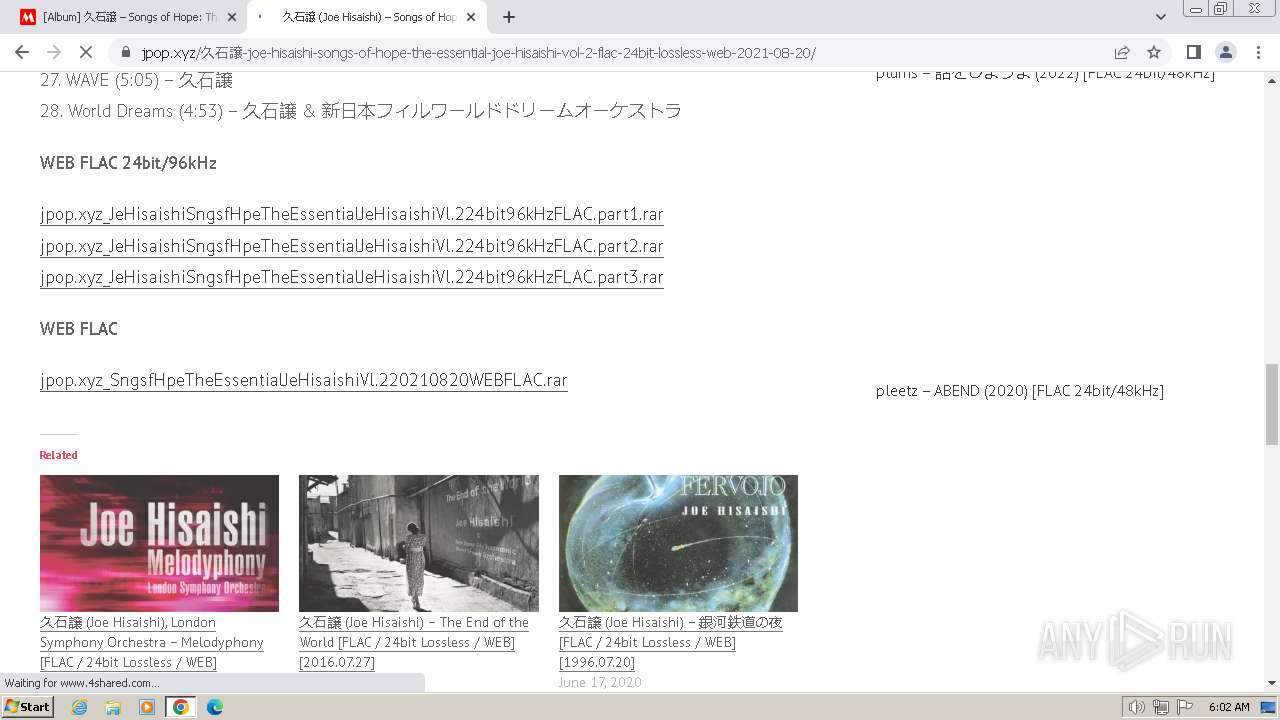Viewport: 1280px width, 720px height.
Task: Download the 24bit96kHz FLAC part2.rar
Action: [x=352, y=246]
